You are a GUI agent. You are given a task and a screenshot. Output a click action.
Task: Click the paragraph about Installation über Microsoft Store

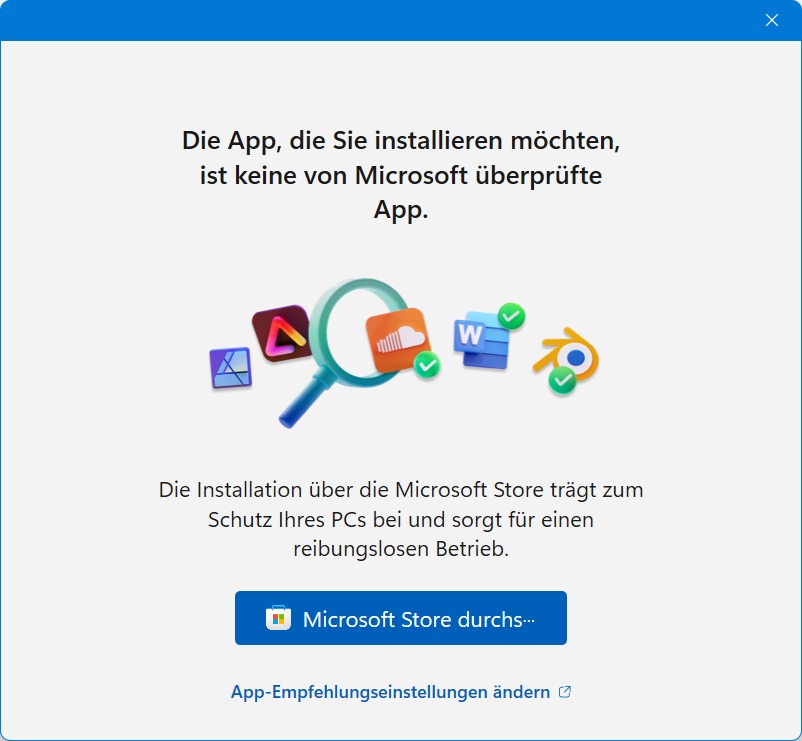pos(400,519)
